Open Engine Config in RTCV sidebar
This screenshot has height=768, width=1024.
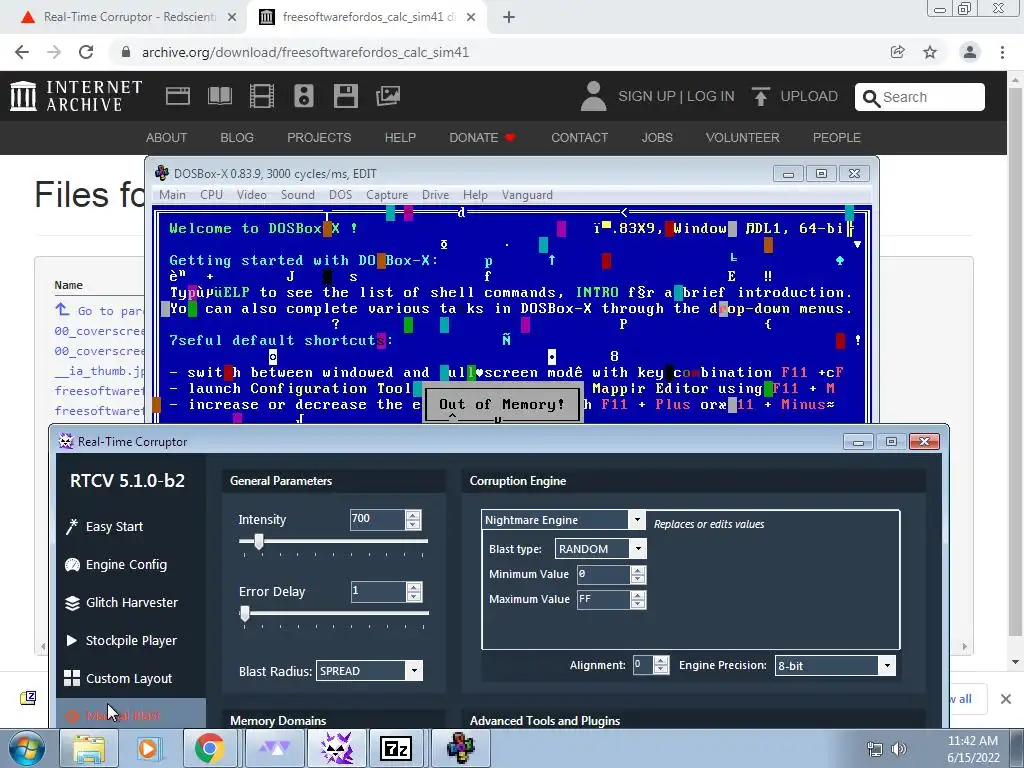pos(116,564)
